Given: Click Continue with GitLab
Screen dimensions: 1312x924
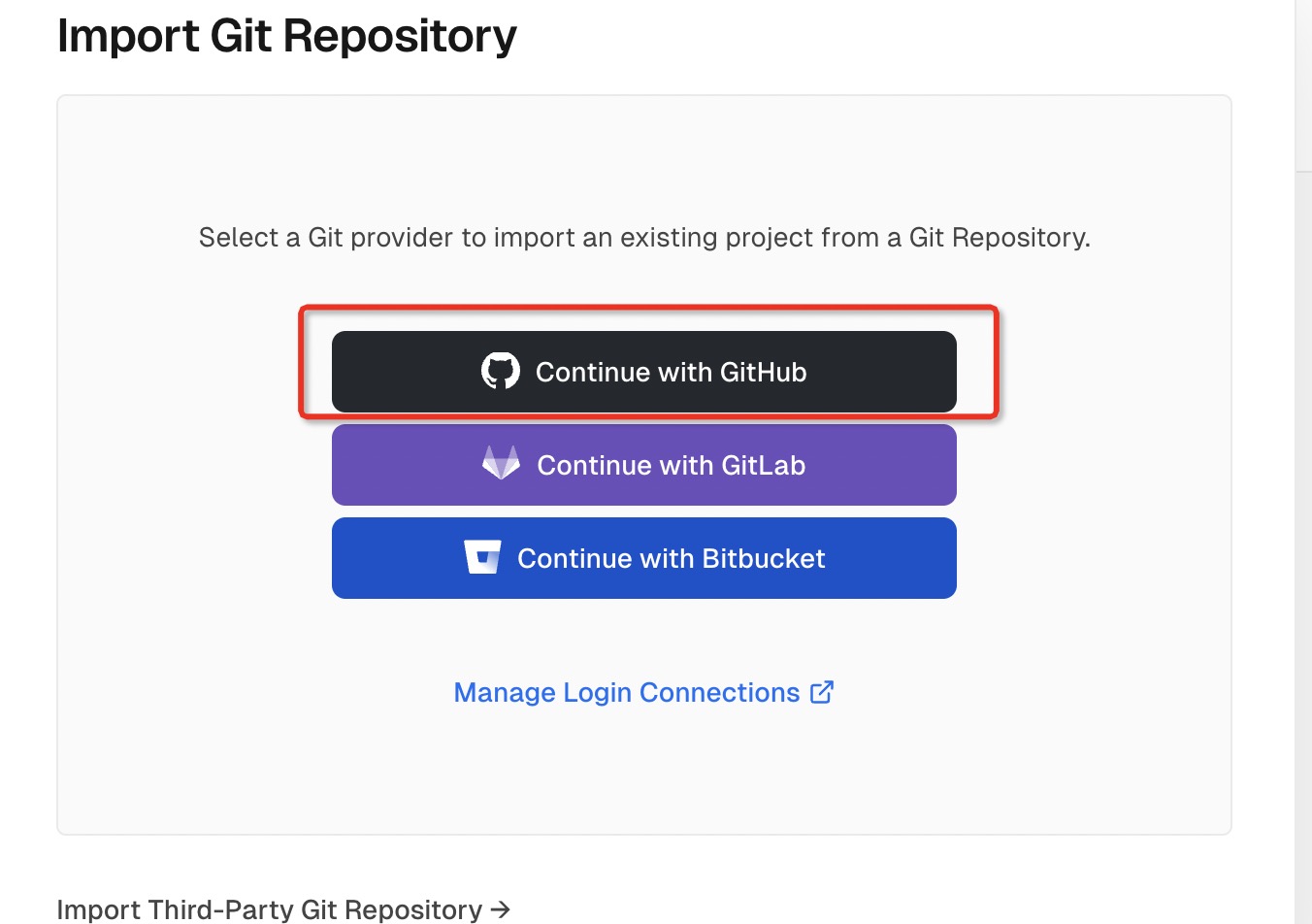Looking at the screenshot, I should tap(643, 465).
